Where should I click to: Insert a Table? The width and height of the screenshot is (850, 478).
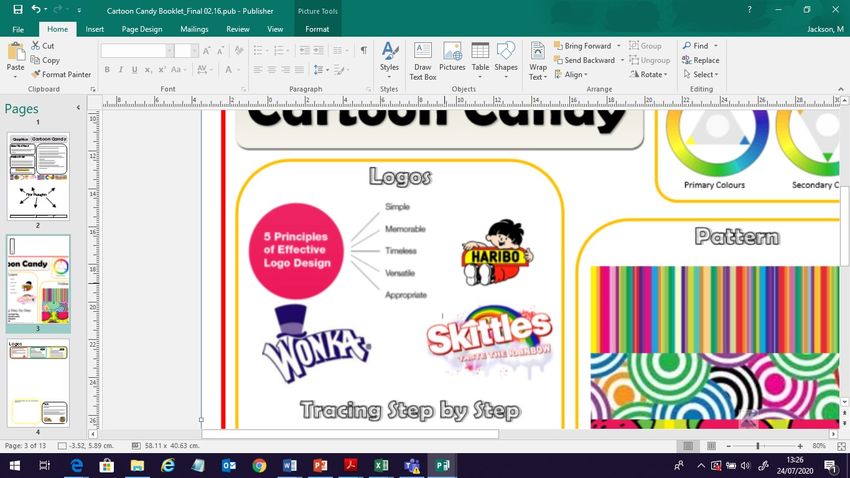point(480,60)
